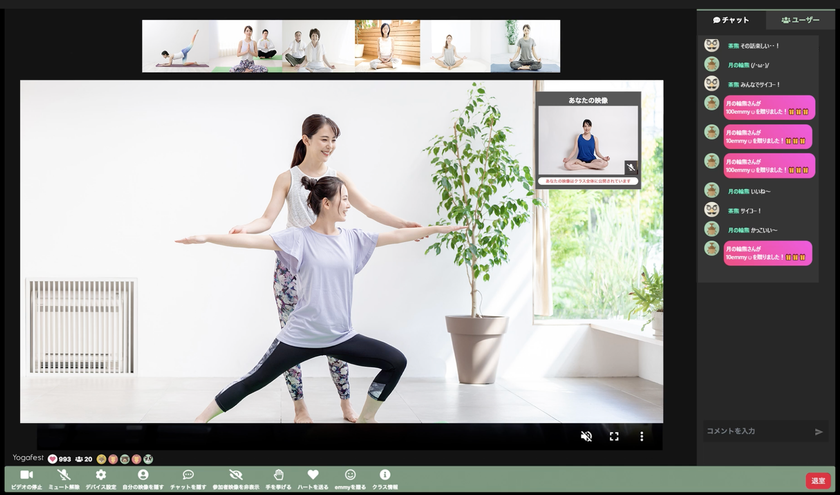Click the red 退室 leave button
The image size is (840, 495).
(x=818, y=481)
